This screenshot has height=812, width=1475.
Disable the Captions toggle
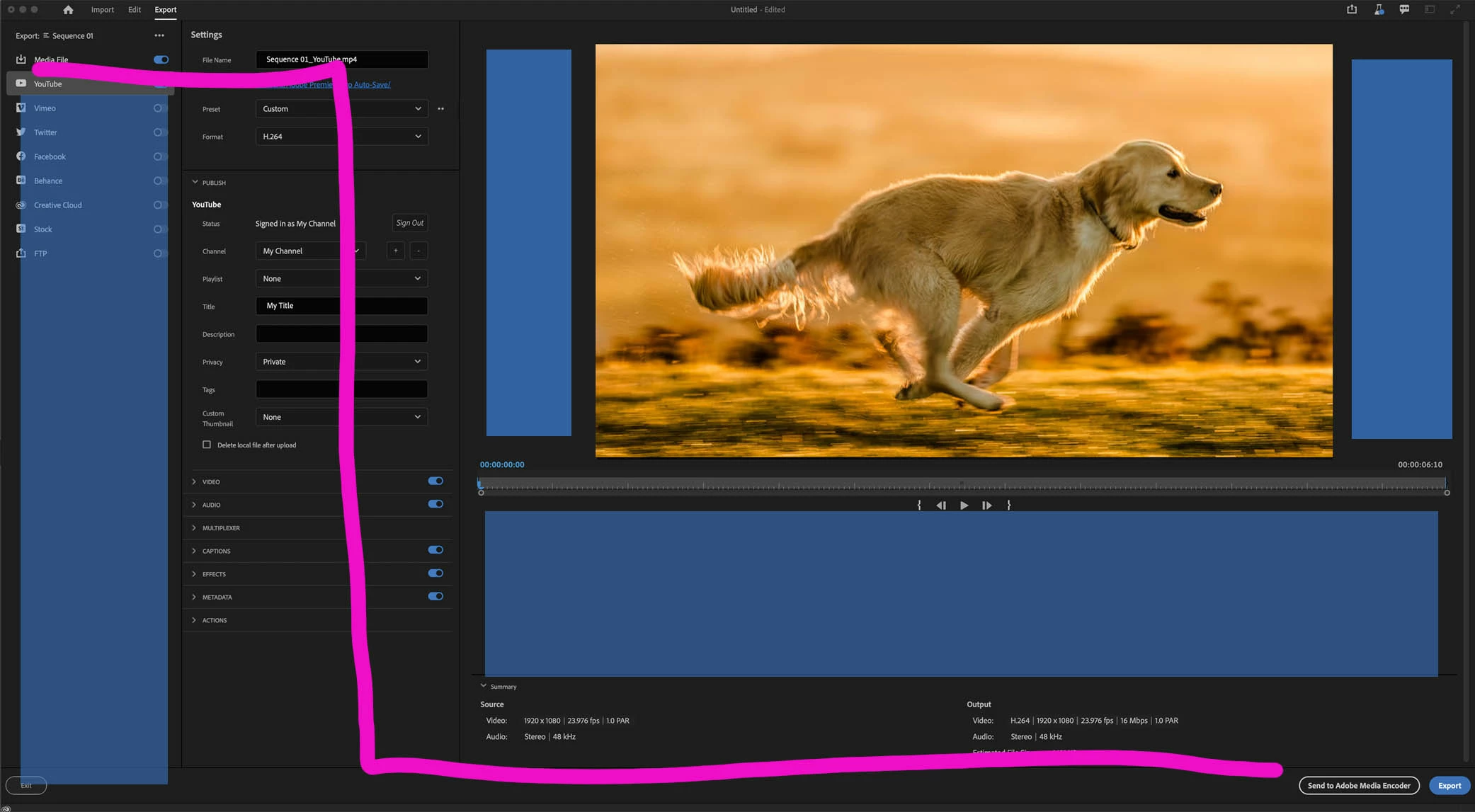tap(435, 550)
